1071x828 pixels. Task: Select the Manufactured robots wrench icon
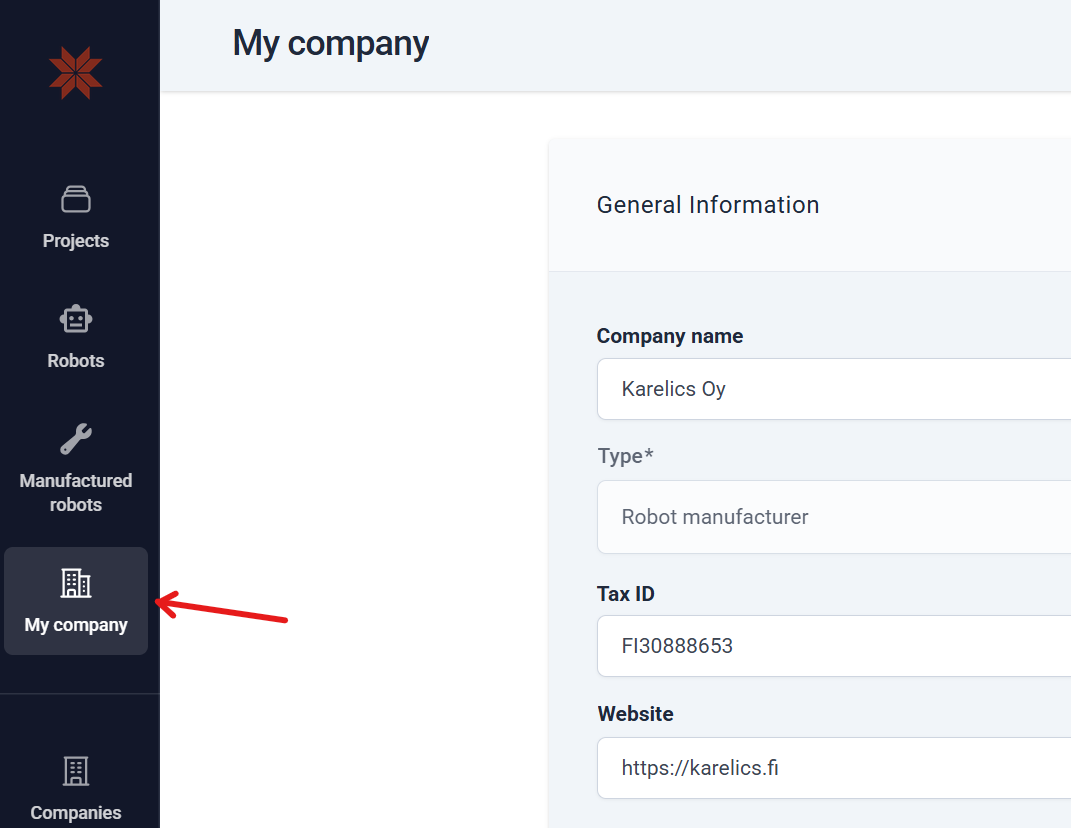(76, 439)
